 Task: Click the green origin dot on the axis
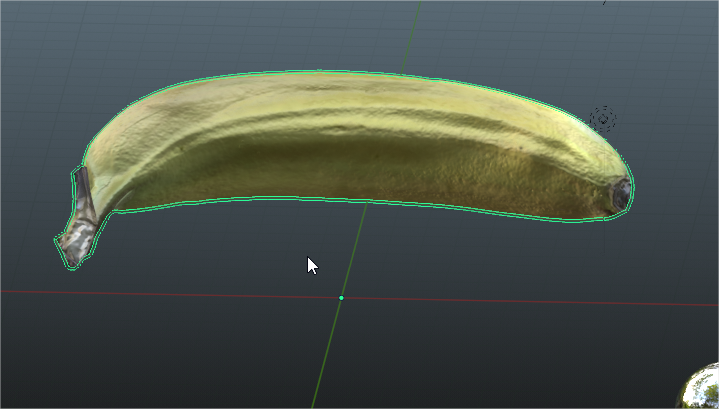(x=341, y=298)
